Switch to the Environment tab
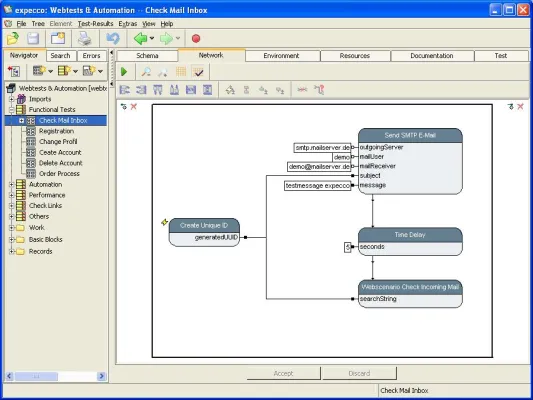 pyautogui.click(x=281, y=56)
